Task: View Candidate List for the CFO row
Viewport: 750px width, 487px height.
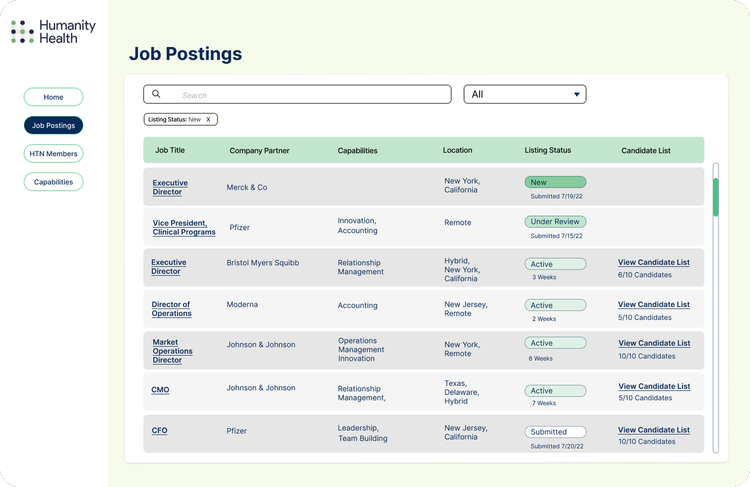Action: click(x=654, y=430)
